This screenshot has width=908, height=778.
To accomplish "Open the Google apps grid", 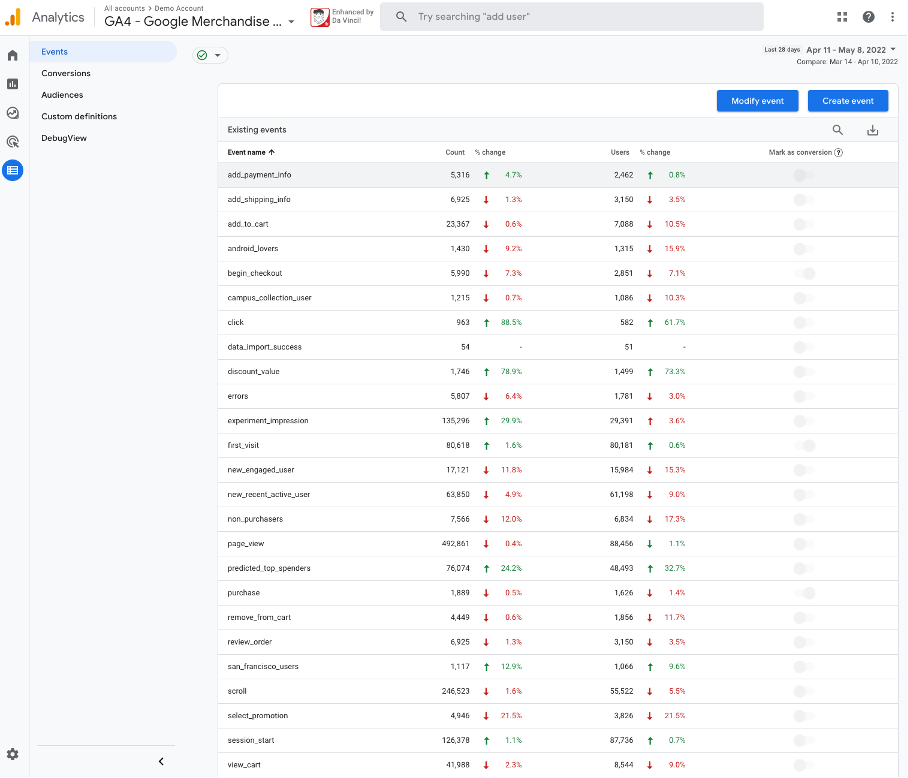I will [x=842, y=17].
